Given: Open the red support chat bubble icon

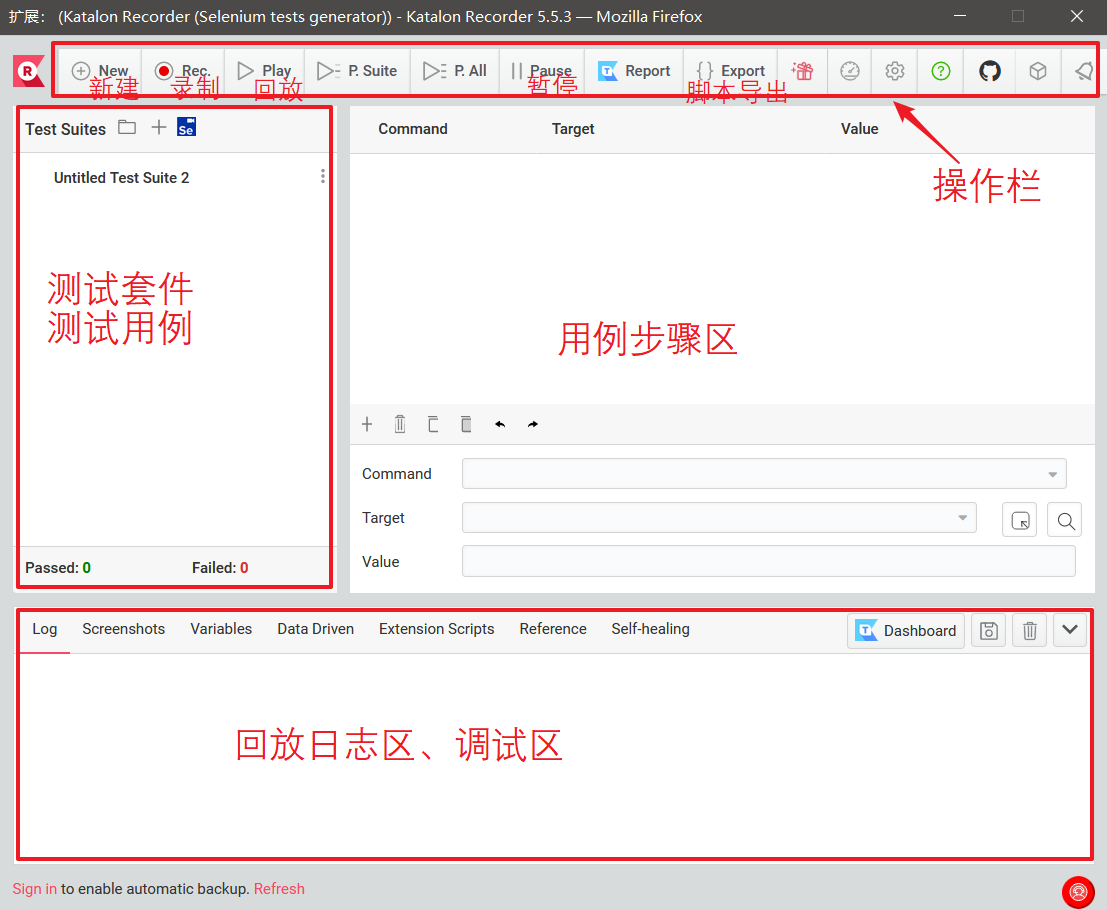Looking at the screenshot, I should [1078, 892].
